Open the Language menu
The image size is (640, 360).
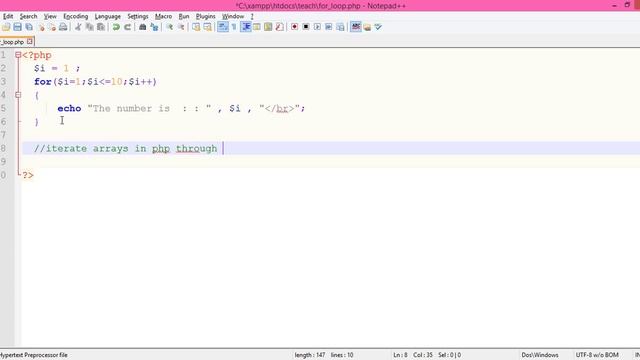tap(108, 16)
